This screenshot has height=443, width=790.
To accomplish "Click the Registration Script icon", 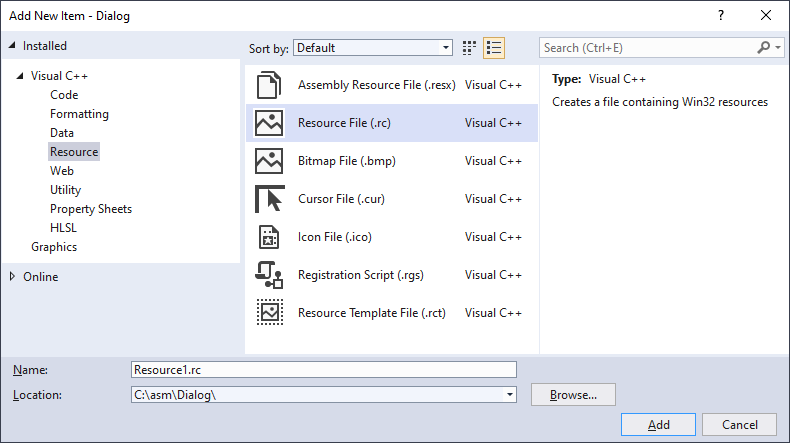I will [x=269, y=275].
